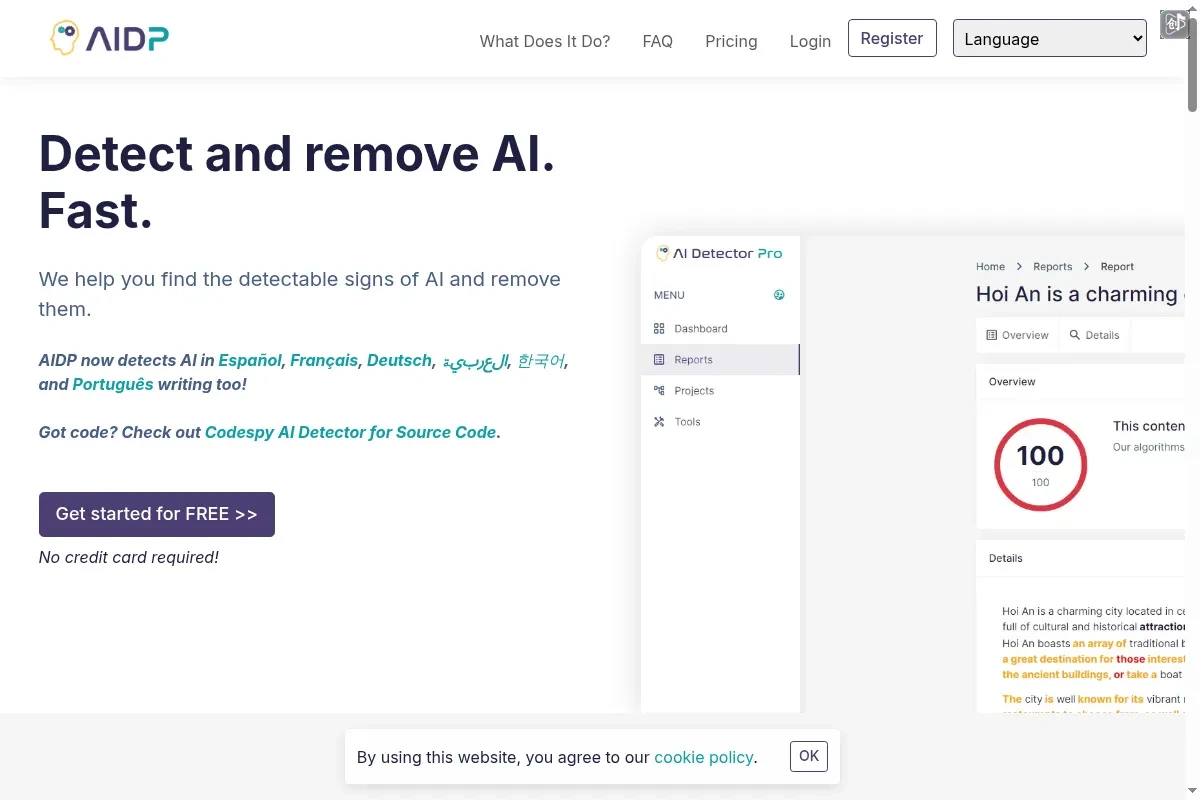Follow the Codespy AI Detector for Source Code link
This screenshot has height=800, width=1200.
350,432
